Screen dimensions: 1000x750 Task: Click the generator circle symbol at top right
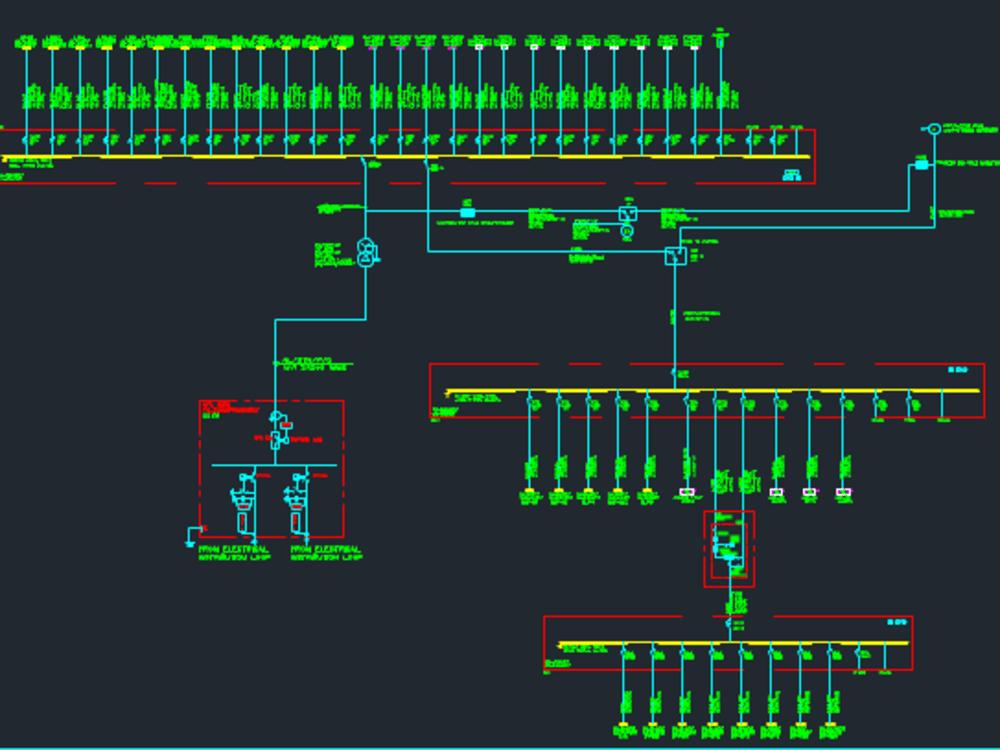[x=935, y=130]
